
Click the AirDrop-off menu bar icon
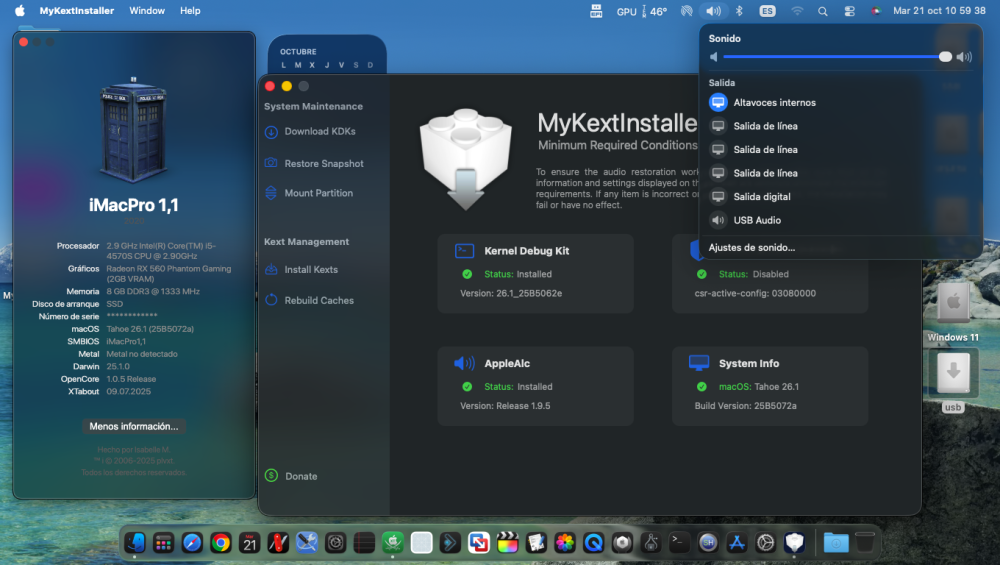[687, 11]
